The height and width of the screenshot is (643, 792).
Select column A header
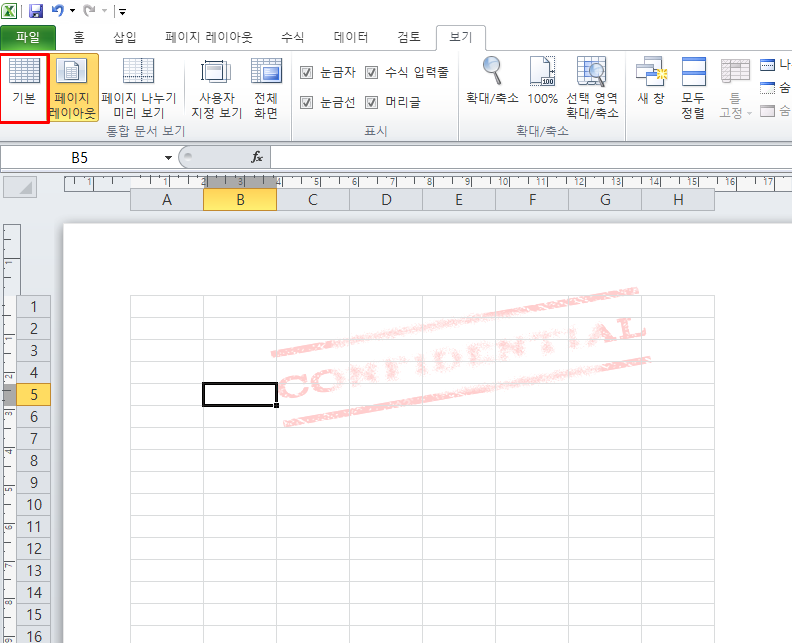click(x=167, y=200)
